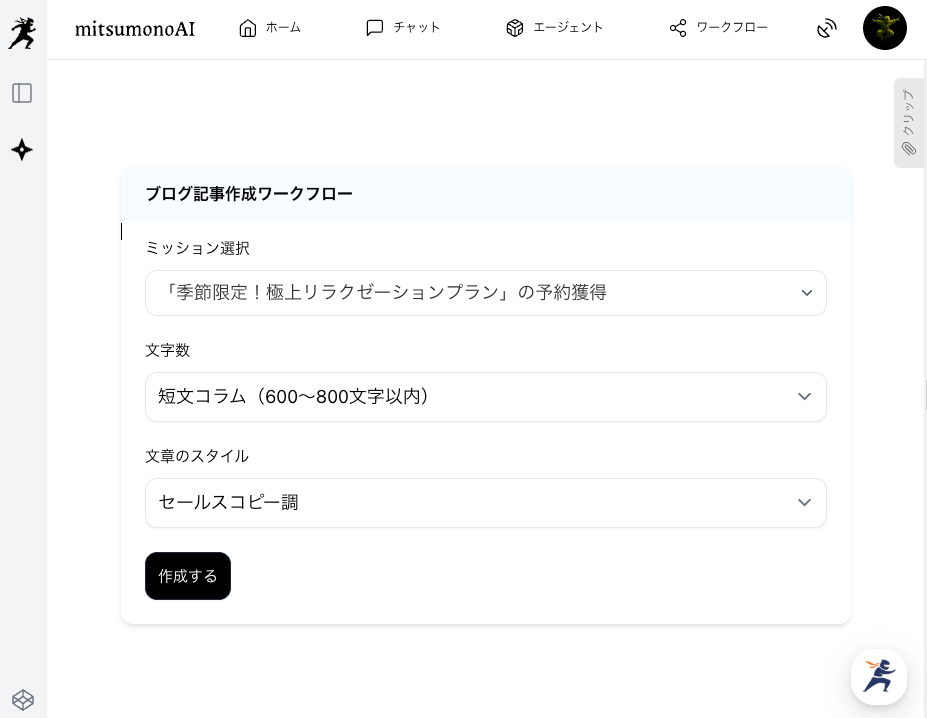Click the satellite dish icon in top navigation
The image size is (927, 718).
826,28
